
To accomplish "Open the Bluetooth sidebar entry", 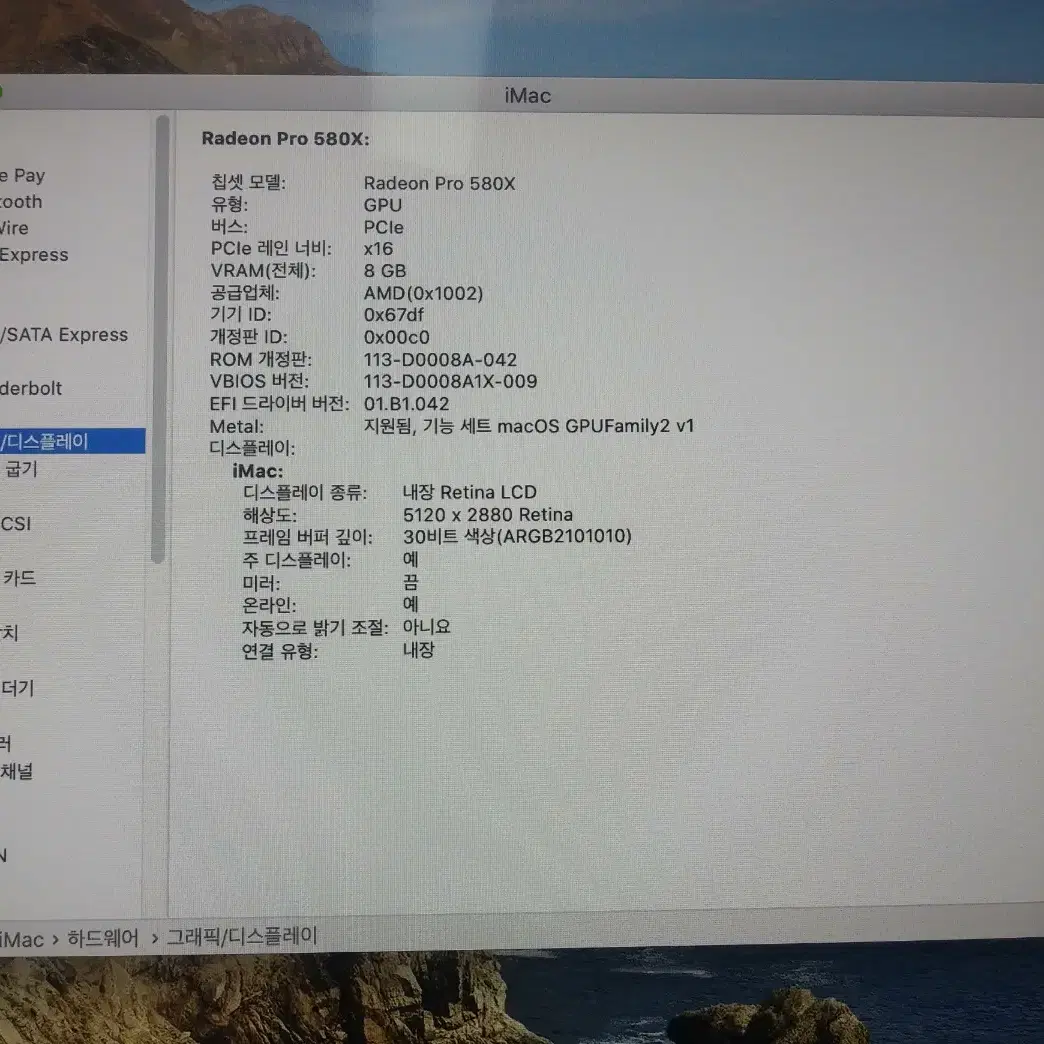I will 21,202.
